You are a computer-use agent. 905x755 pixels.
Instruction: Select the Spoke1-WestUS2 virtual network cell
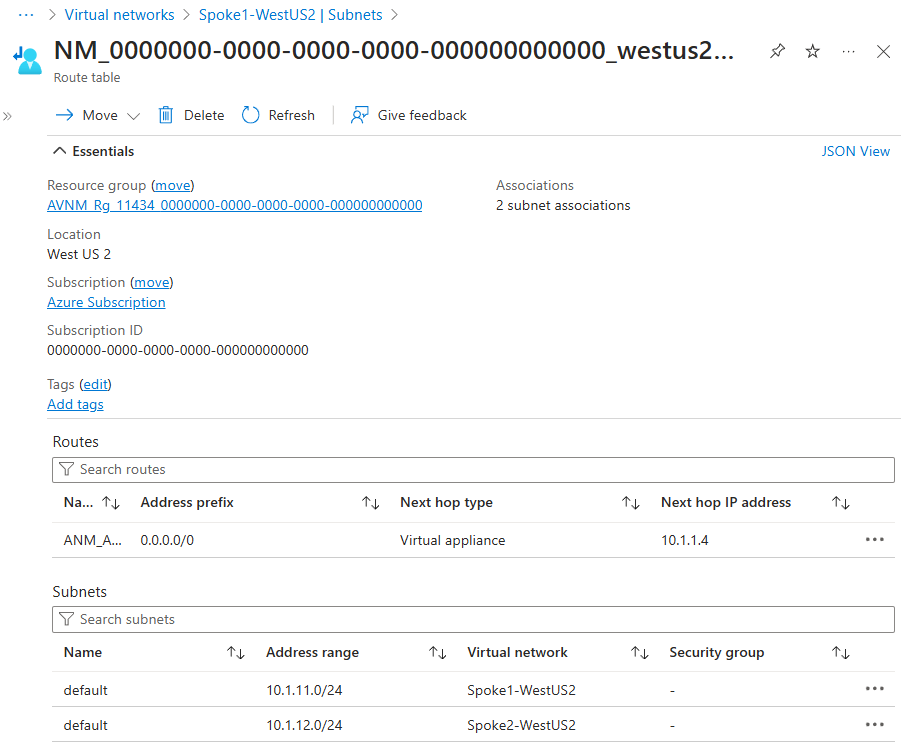pyautogui.click(x=521, y=690)
